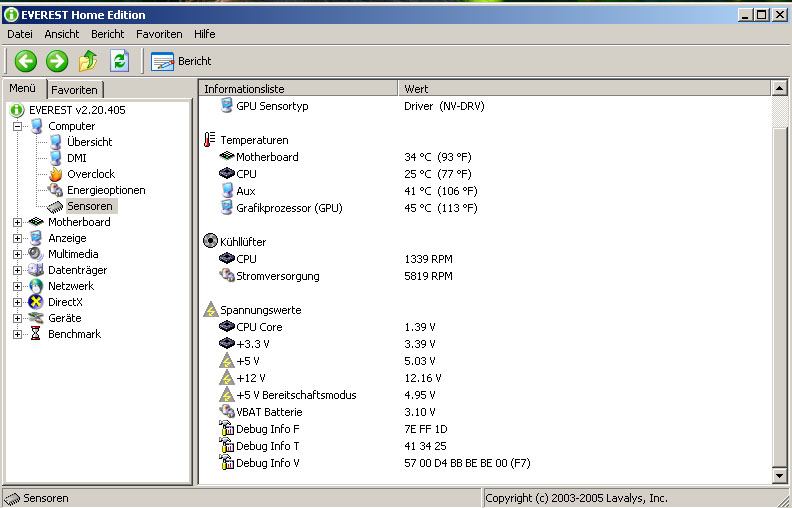Expand the Anzeige tree node
Screen dimensions: 792x508
[17, 238]
